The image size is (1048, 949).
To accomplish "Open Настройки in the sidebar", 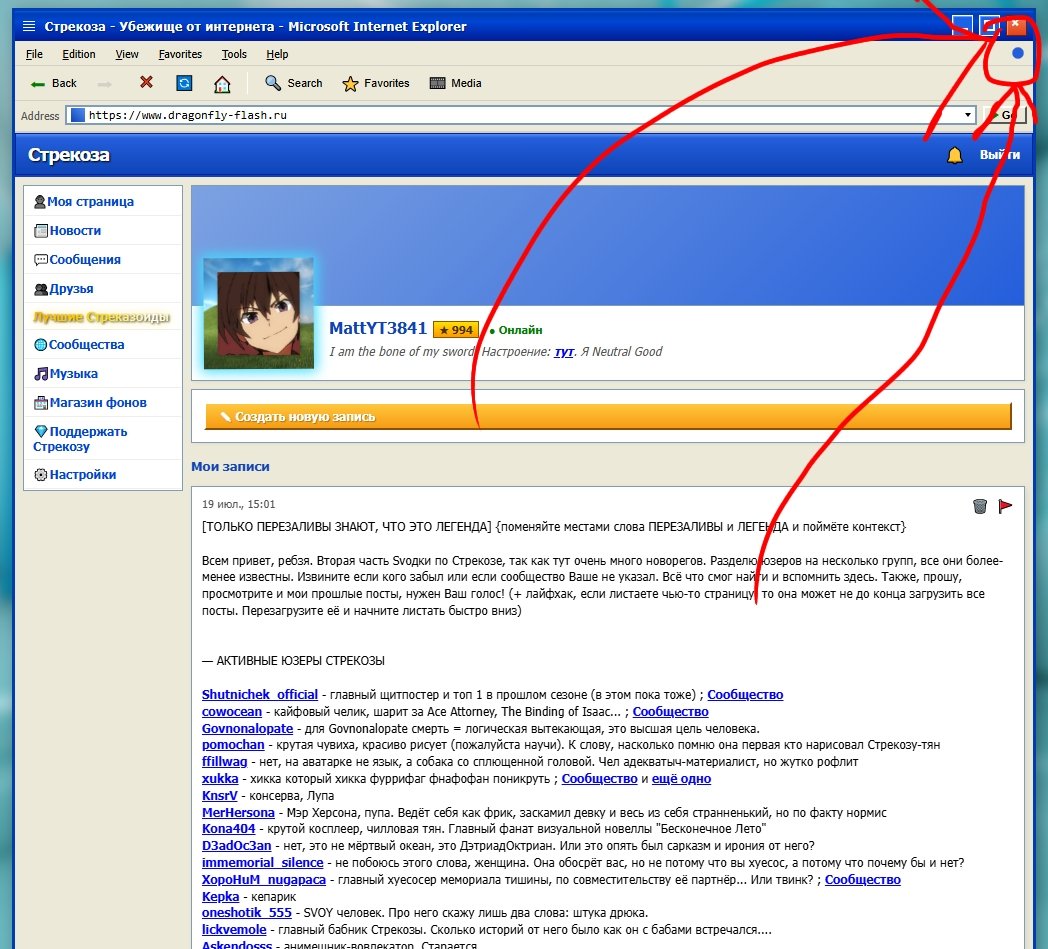I will [103, 474].
